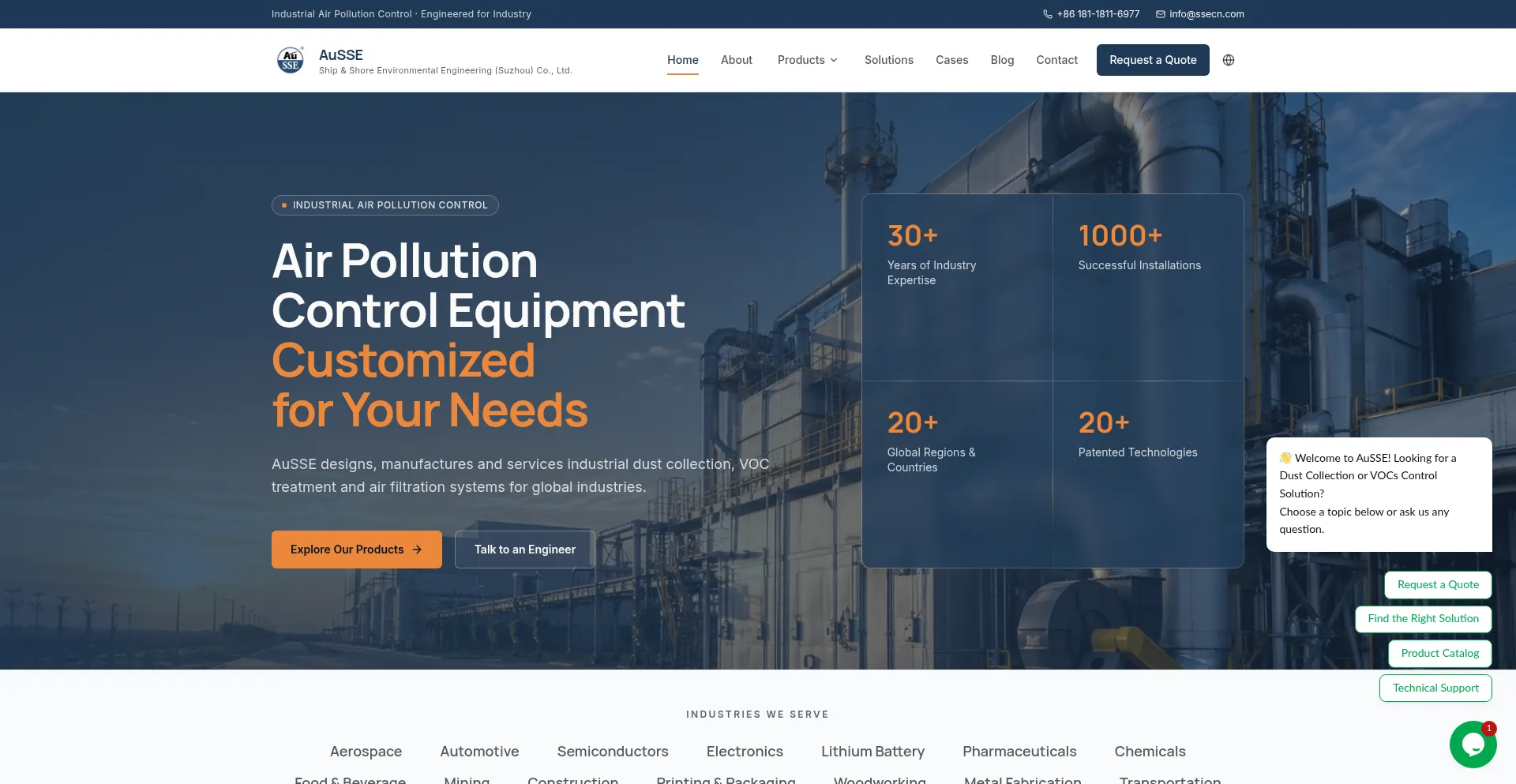Click the 30+ Years of Industry Expertise stat
Screen dimensions: 1516x784
957,287
